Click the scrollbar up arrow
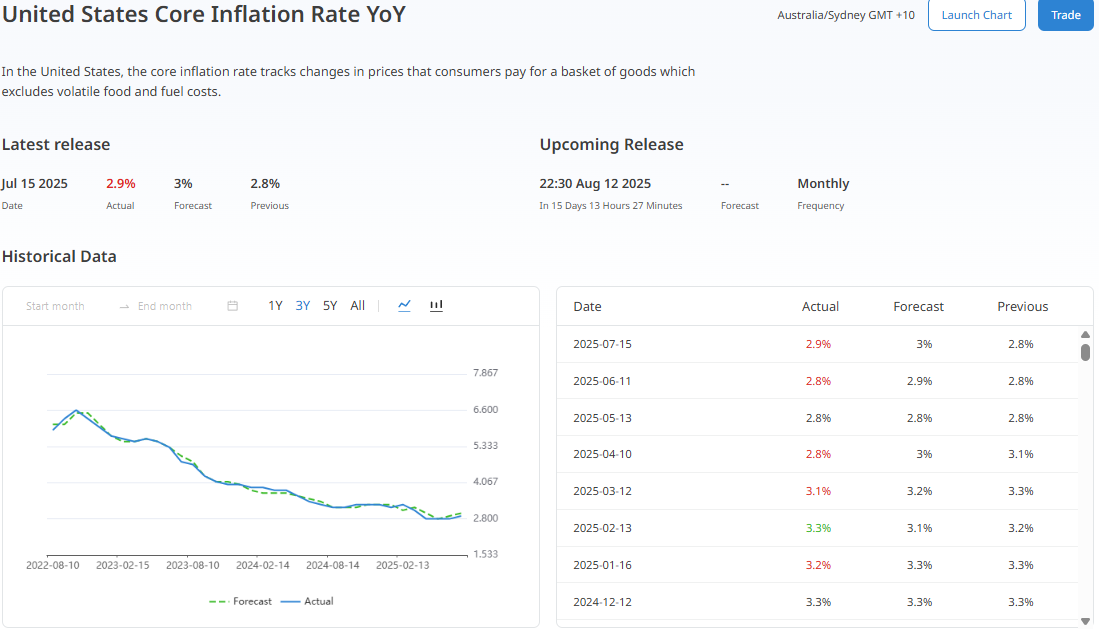This screenshot has width=1099, height=639. [x=1085, y=335]
